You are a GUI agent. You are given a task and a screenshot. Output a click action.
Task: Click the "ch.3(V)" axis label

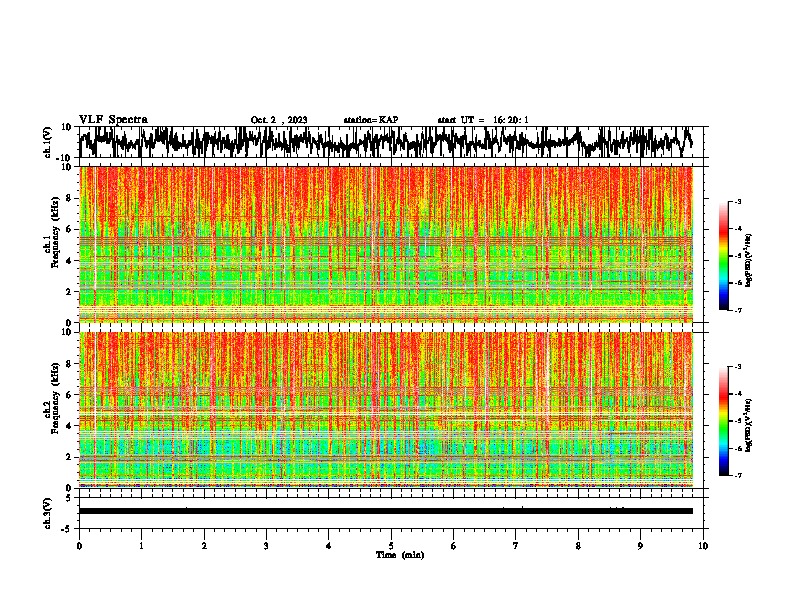[48, 514]
